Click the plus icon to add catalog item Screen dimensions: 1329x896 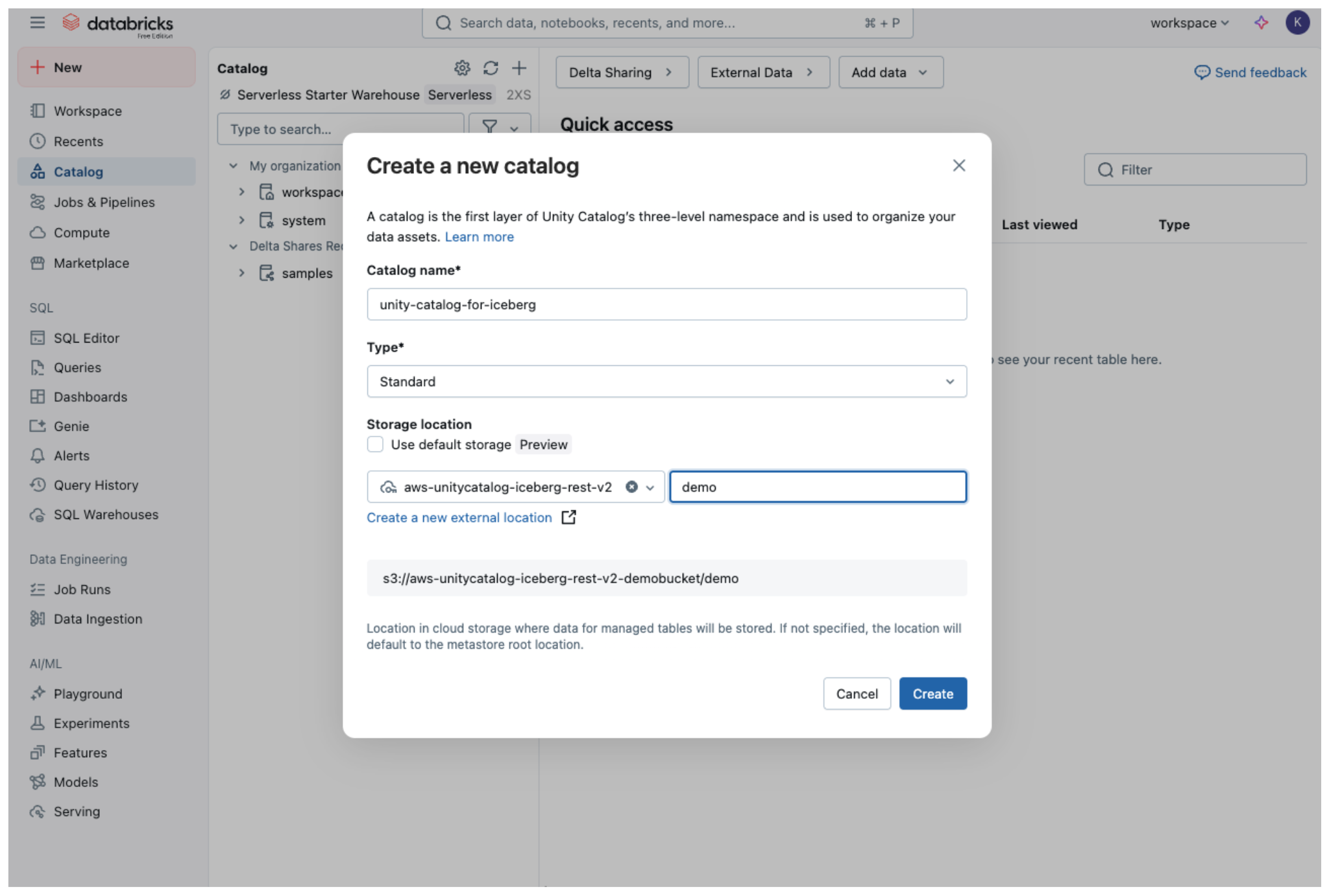click(x=519, y=68)
